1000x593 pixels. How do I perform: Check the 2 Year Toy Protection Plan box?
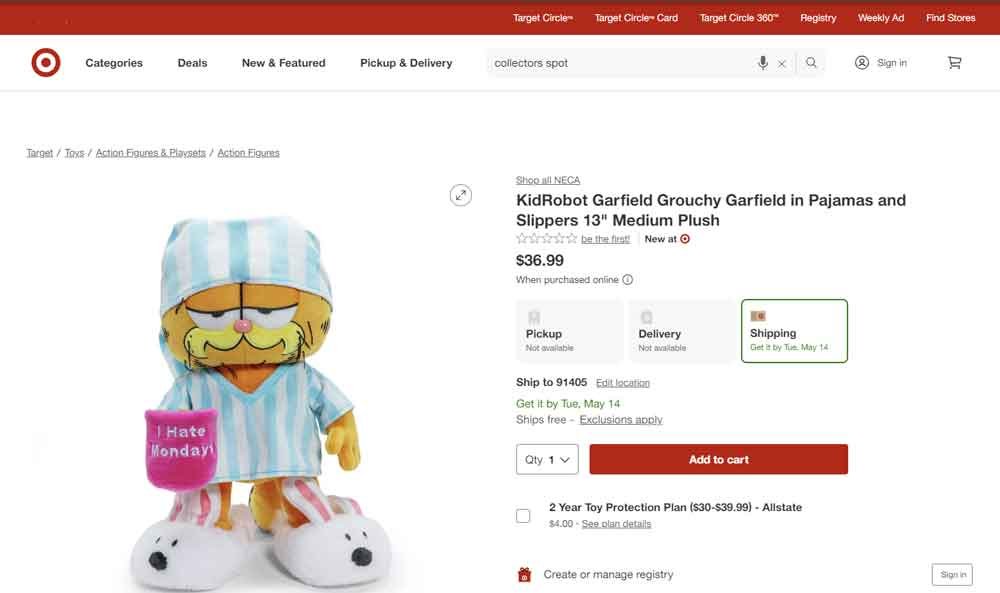coord(523,515)
